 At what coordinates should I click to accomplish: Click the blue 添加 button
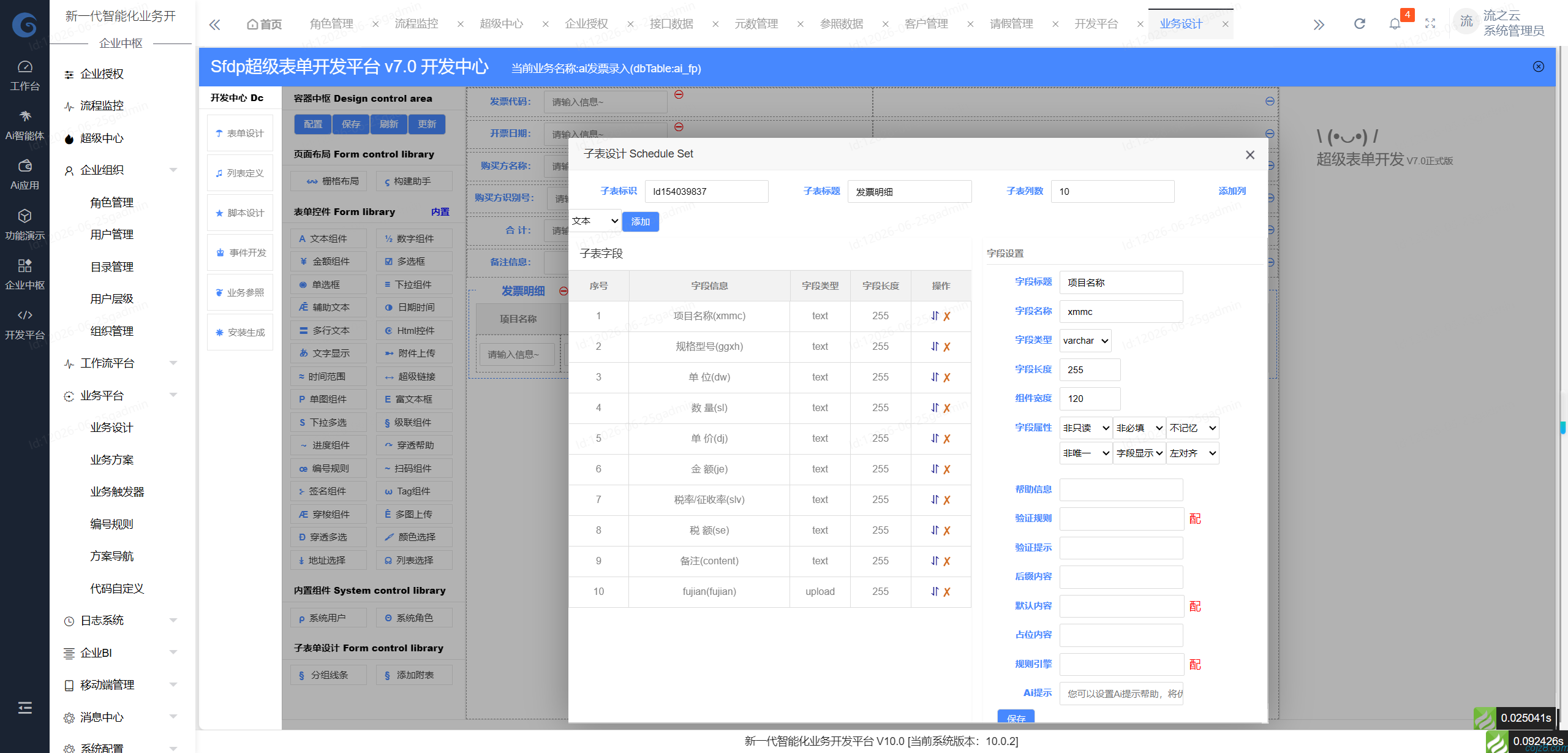641,222
